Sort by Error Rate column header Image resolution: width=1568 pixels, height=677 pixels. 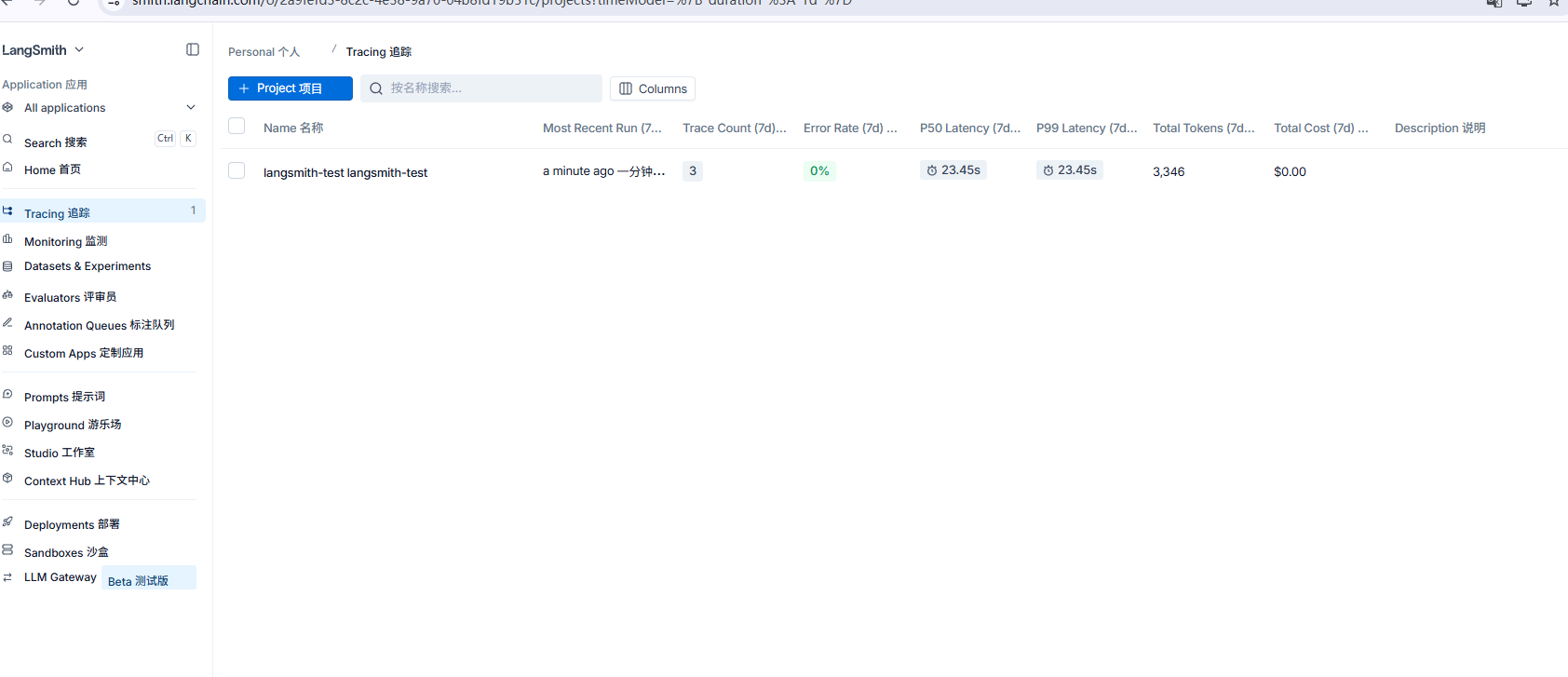850,128
